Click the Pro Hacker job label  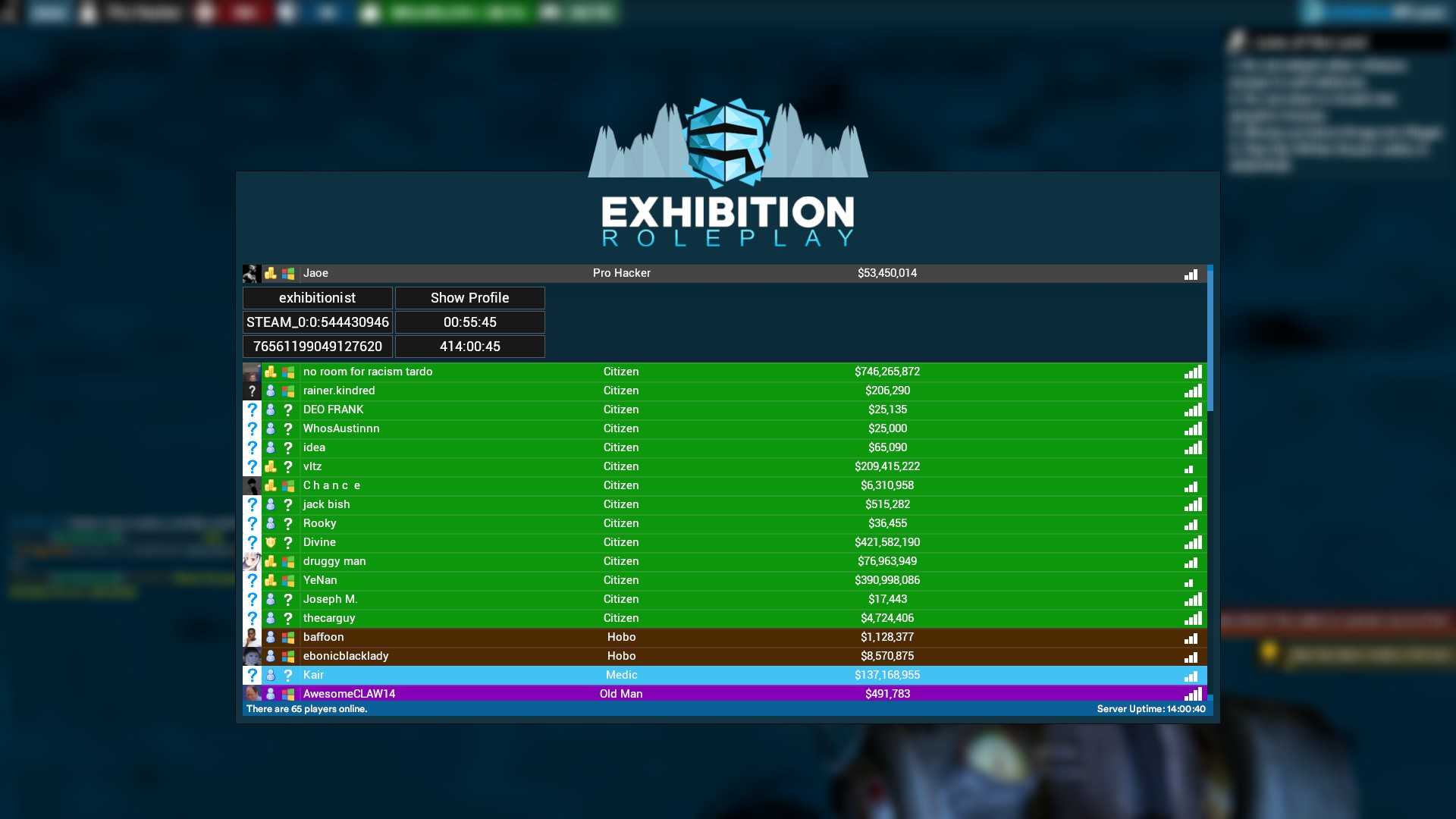click(x=622, y=273)
